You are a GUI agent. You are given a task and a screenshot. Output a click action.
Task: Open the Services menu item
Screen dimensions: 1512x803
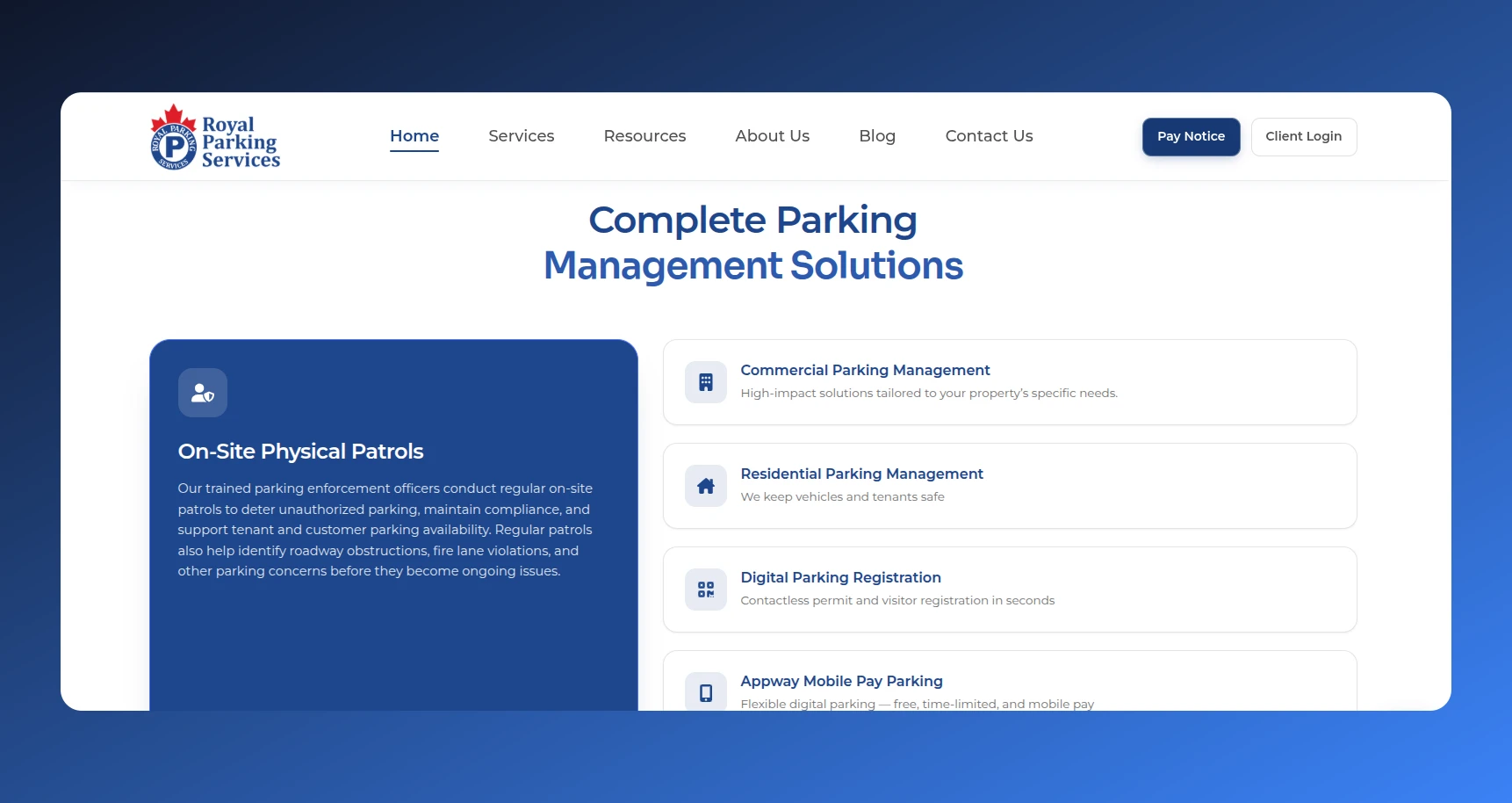coord(522,136)
